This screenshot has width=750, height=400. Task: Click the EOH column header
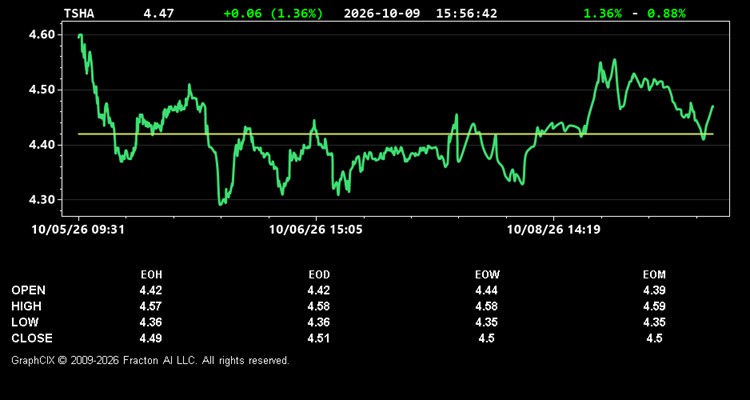(x=151, y=275)
